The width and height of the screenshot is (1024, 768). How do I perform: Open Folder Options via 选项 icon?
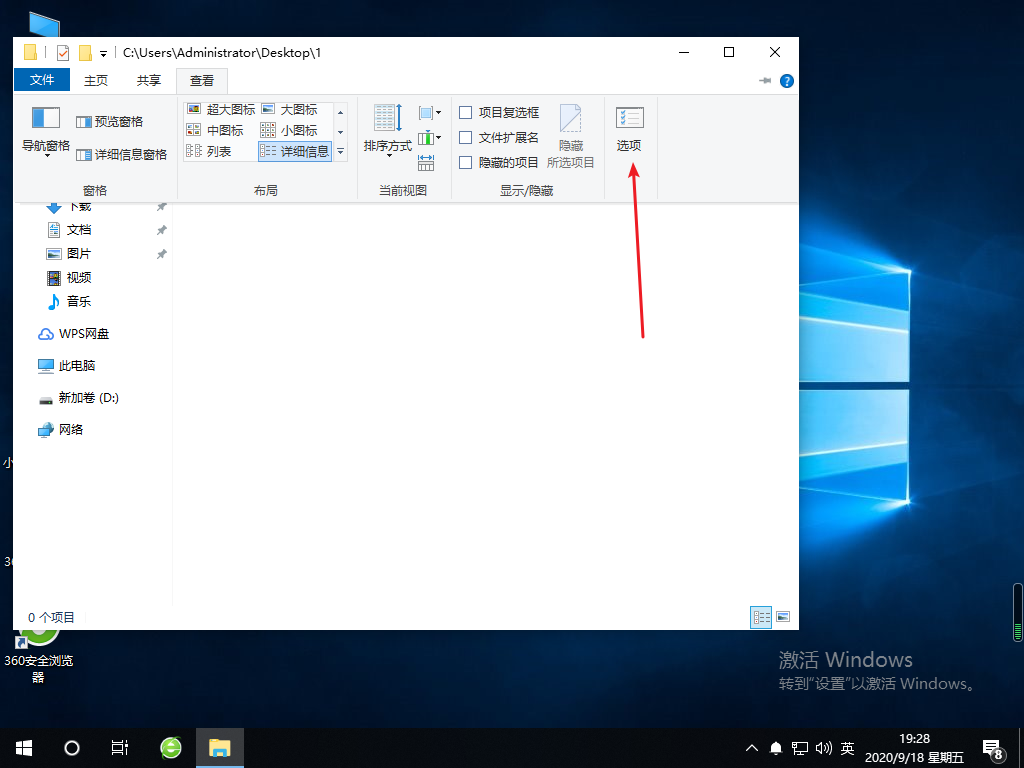[x=629, y=128]
